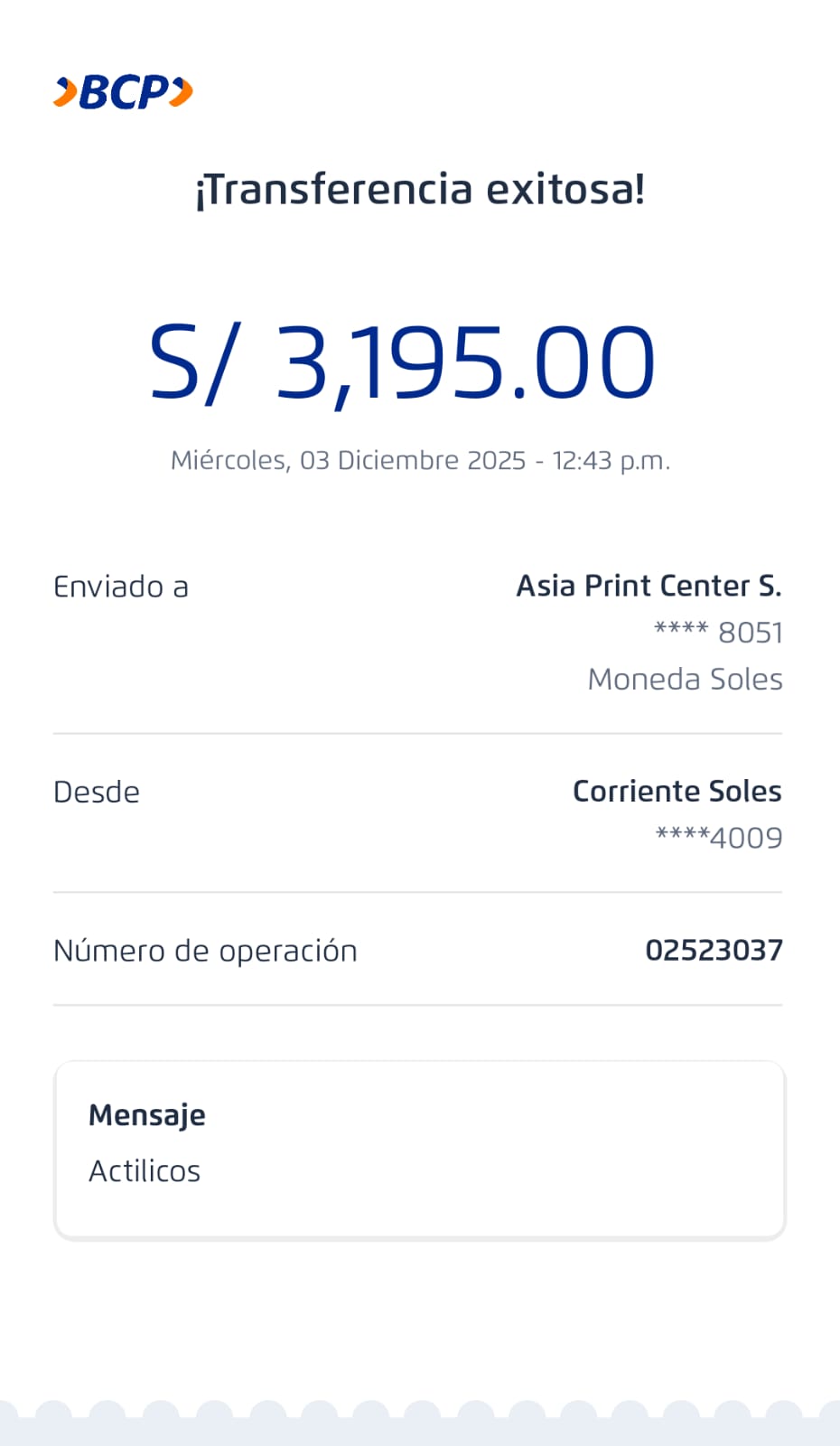Click the "Mensaje" heading
This screenshot has width=840, height=1446.
(147, 1115)
